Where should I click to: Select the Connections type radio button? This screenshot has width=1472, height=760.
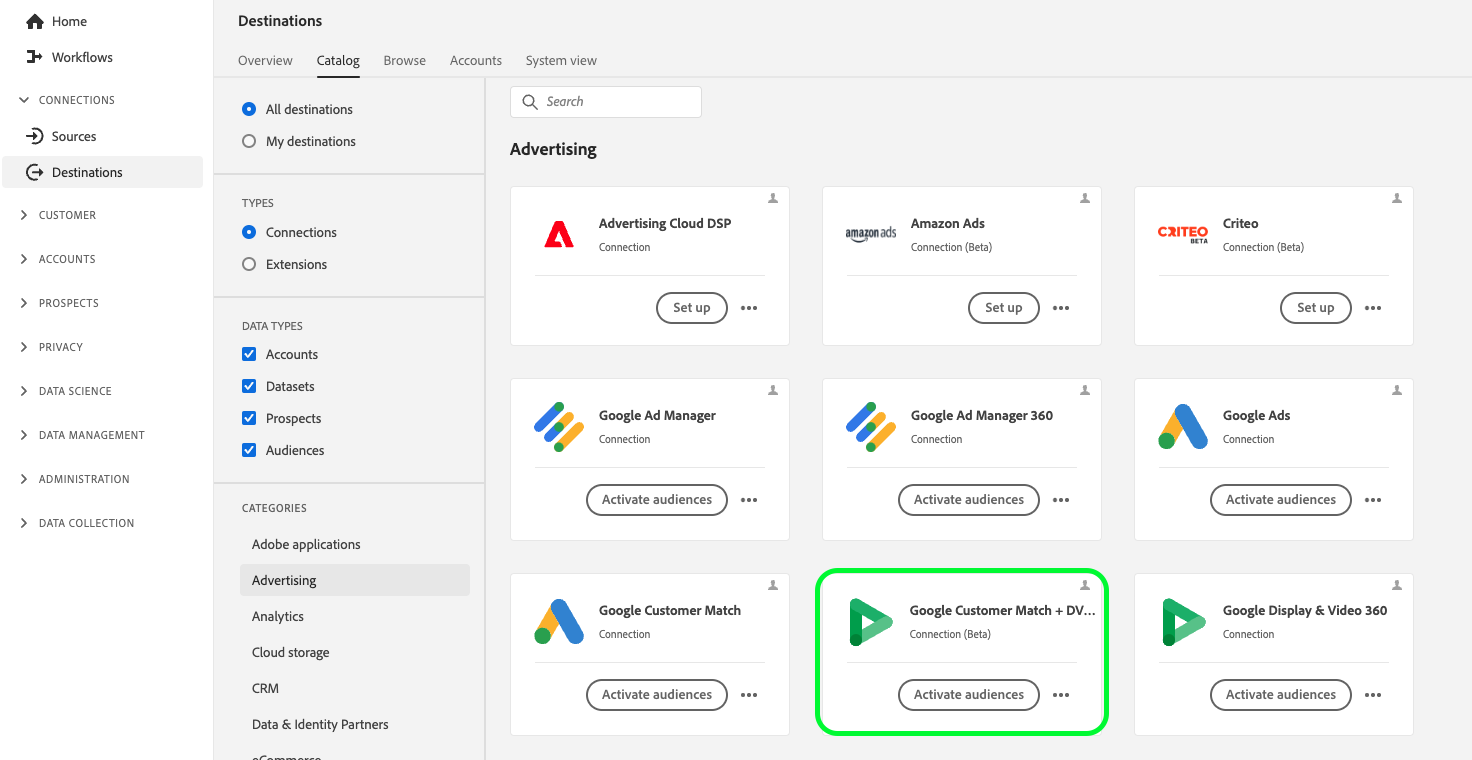point(249,232)
